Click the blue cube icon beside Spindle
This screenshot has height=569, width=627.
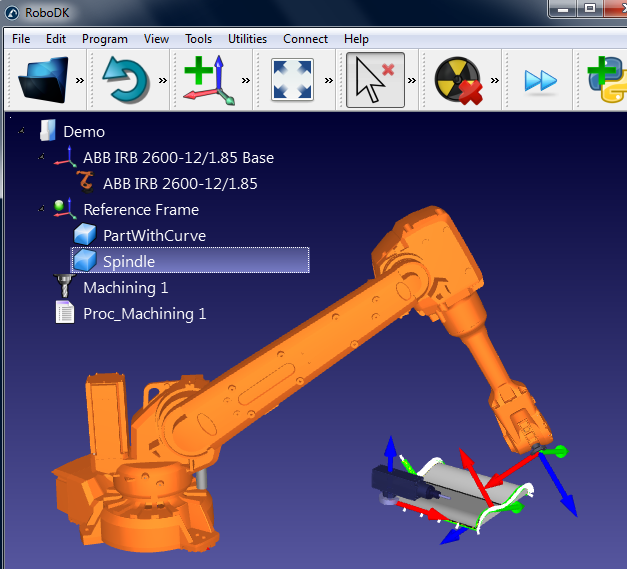click(x=85, y=260)
